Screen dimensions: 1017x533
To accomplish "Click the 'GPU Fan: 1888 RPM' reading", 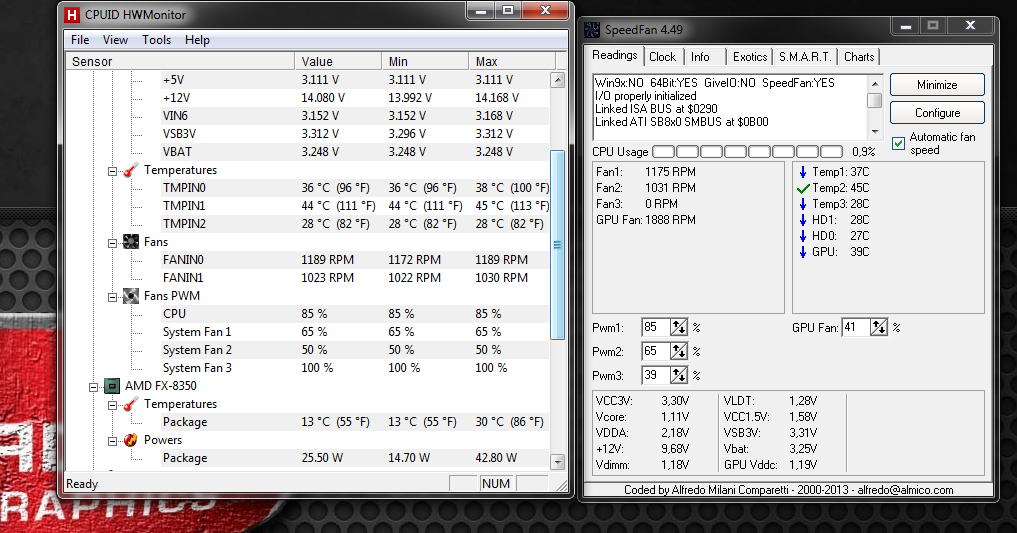I will (x=646, y=220).
